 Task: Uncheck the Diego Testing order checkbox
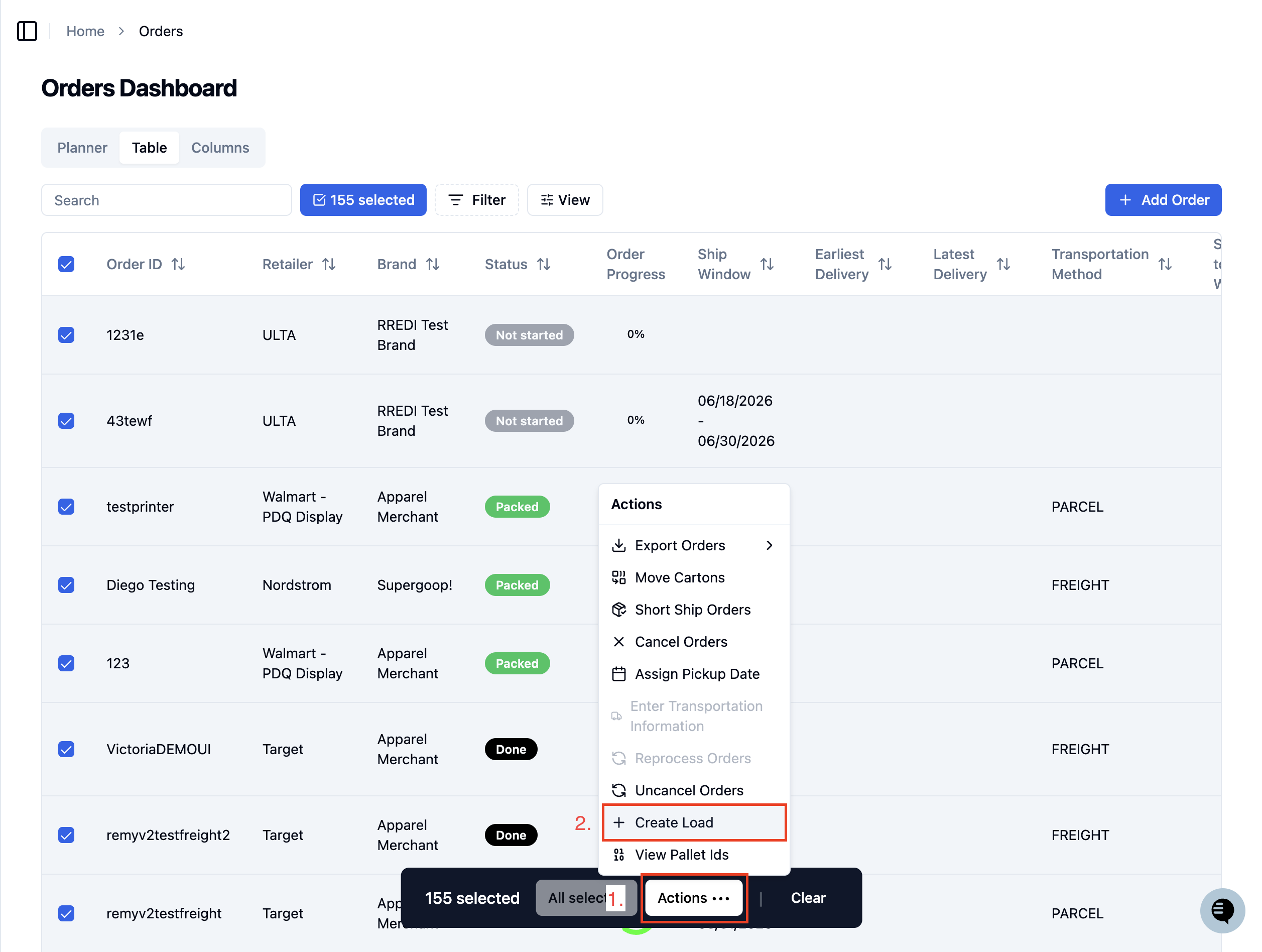tap(66, 585)
